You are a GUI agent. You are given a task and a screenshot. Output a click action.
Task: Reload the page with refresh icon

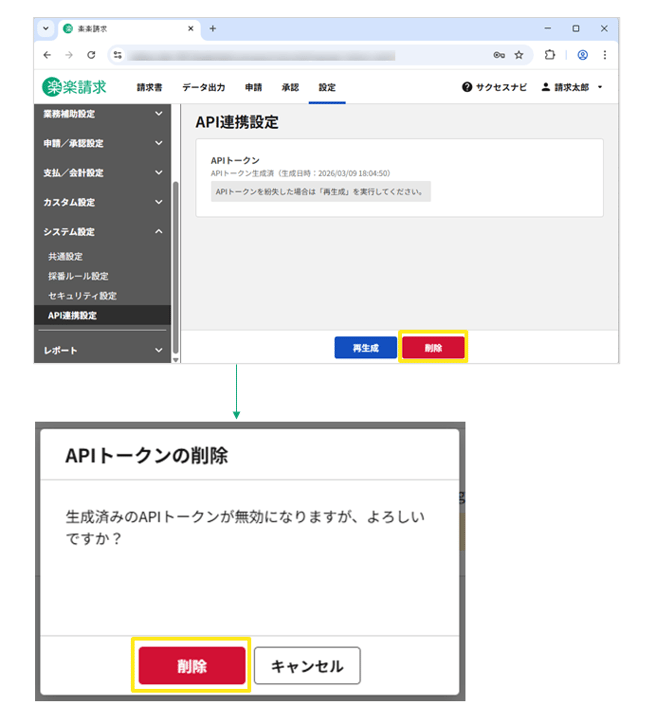click(91, 55)
